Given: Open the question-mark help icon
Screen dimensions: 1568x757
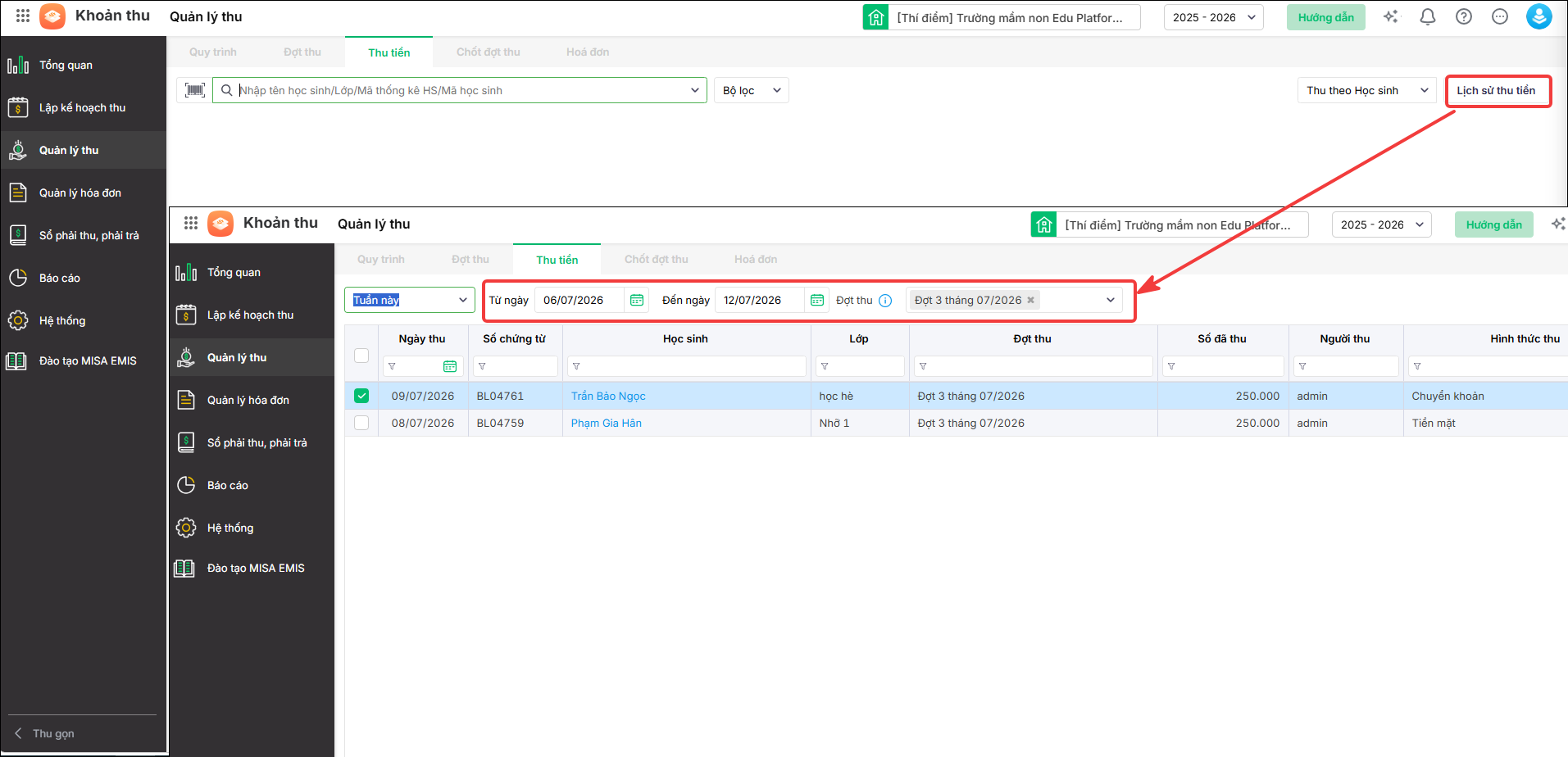Looking at the screenshot, I should pyautogui.click(x=1464, y=16).
